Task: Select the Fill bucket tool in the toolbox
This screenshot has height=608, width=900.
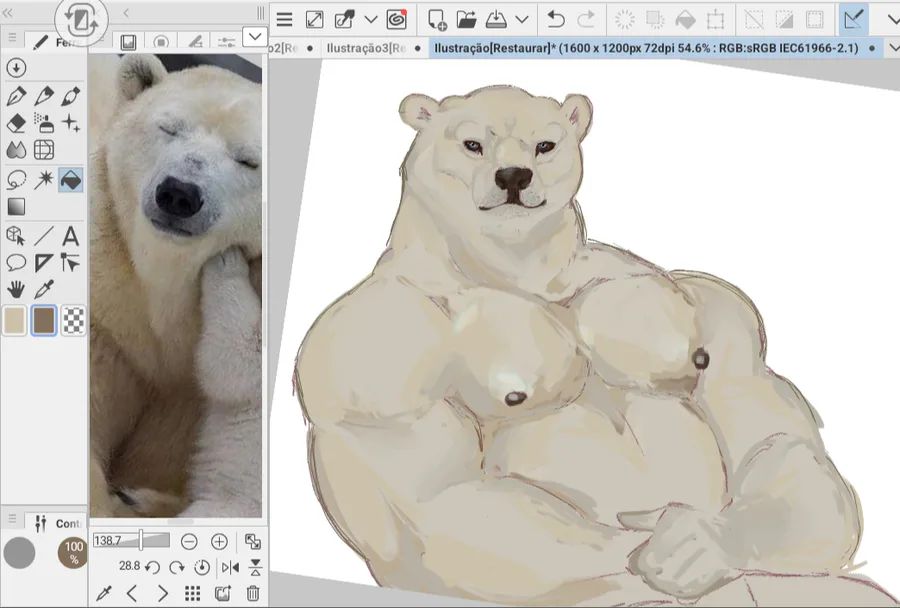Action: pyautogui.click(x=71, y=180)
